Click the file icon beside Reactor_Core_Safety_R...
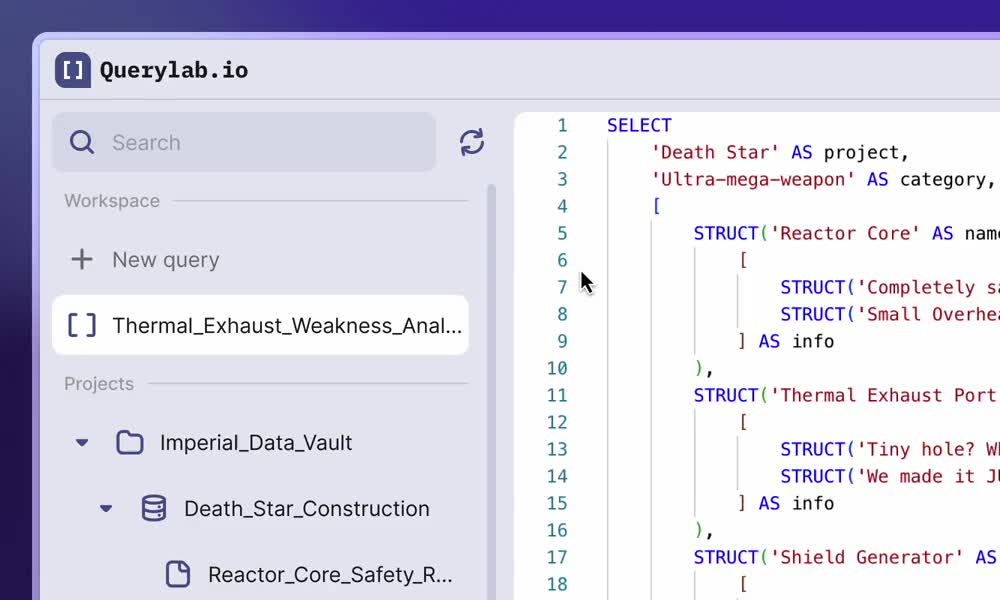1000x600 pixels. [178, 574]
